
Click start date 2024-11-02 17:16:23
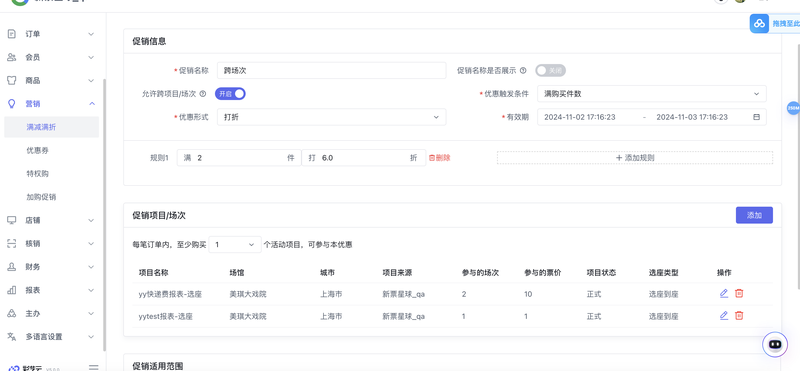pyautogui.click(x=580, y=117)
